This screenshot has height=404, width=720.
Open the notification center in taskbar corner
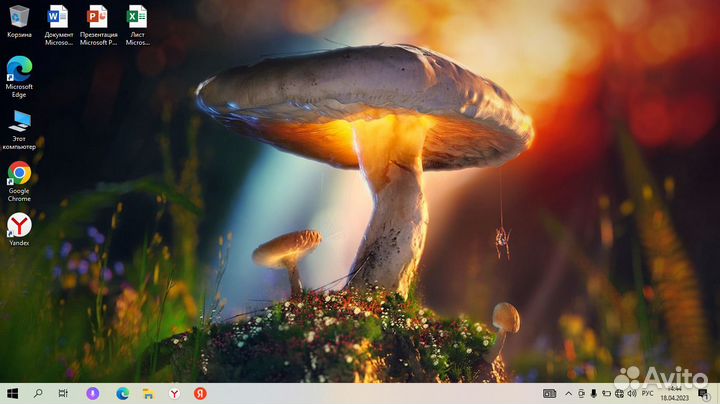coord(705,394)
